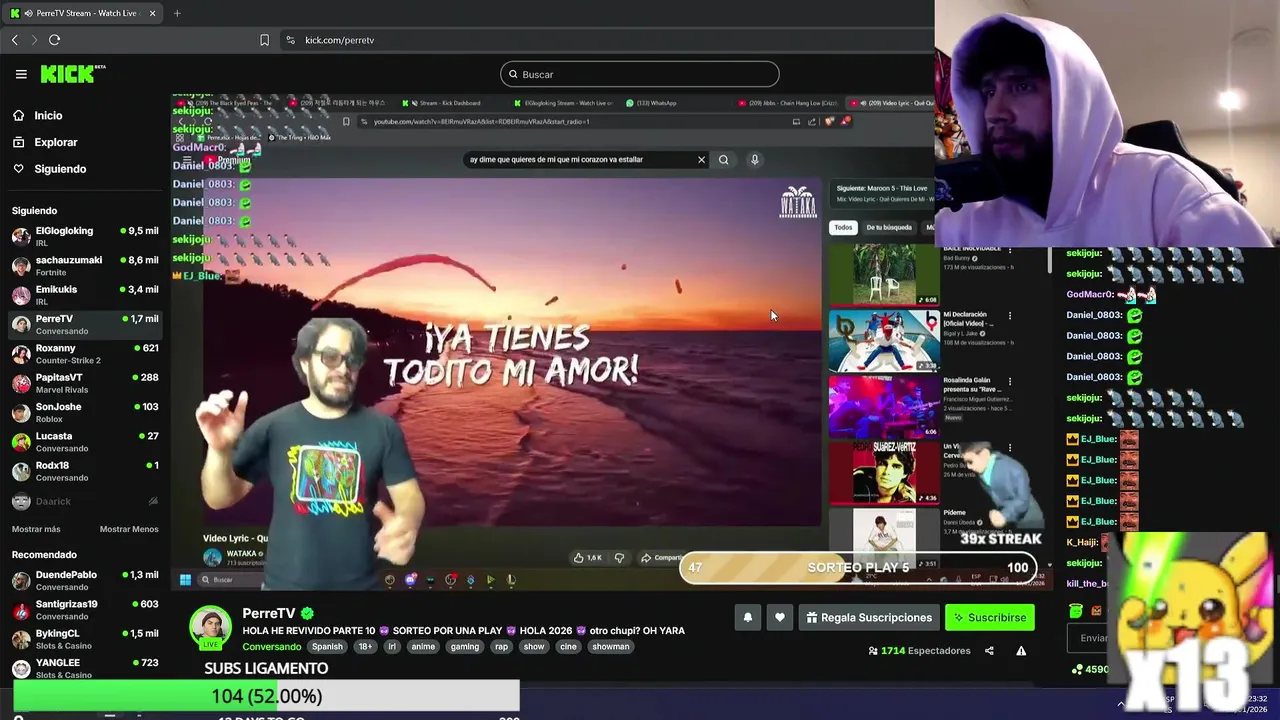
Task: Select the show tag
Action: point(534,647)
